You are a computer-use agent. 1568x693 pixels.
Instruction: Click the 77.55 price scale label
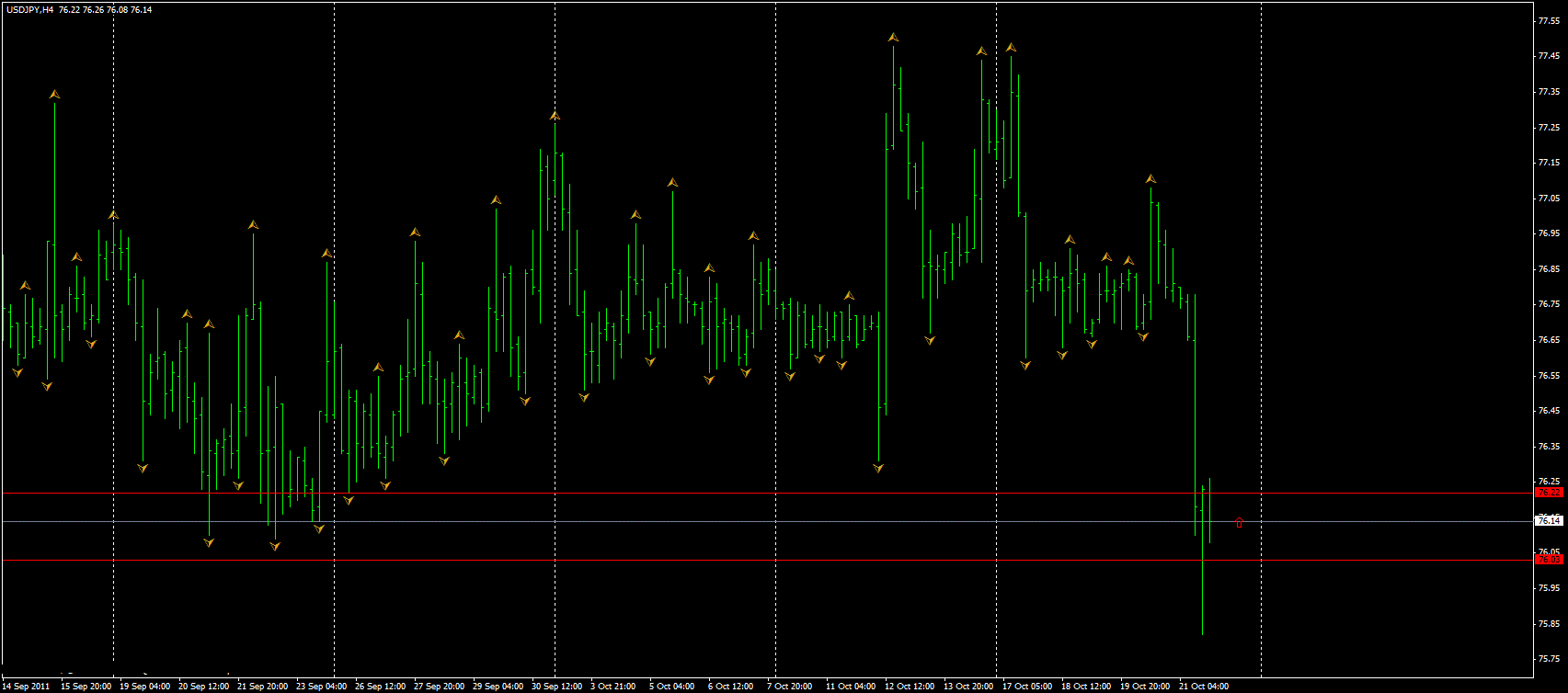click(x=1549, y=21)
